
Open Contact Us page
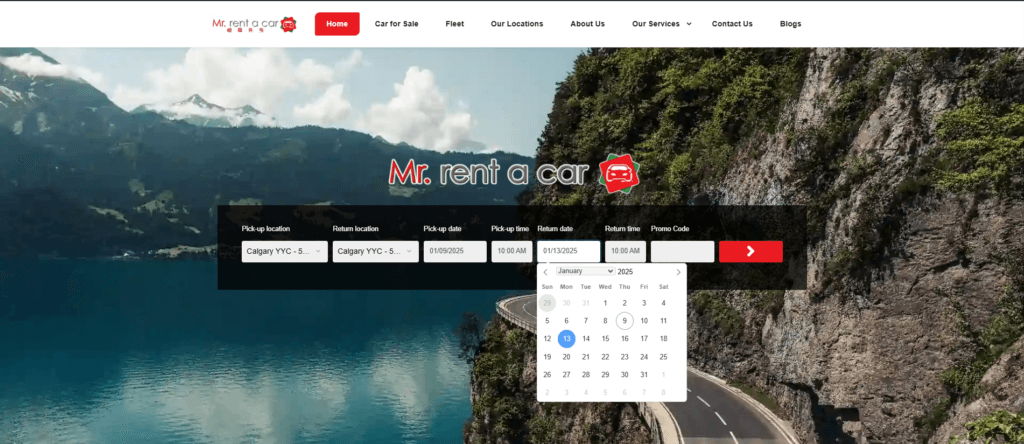tap(732, 24)
